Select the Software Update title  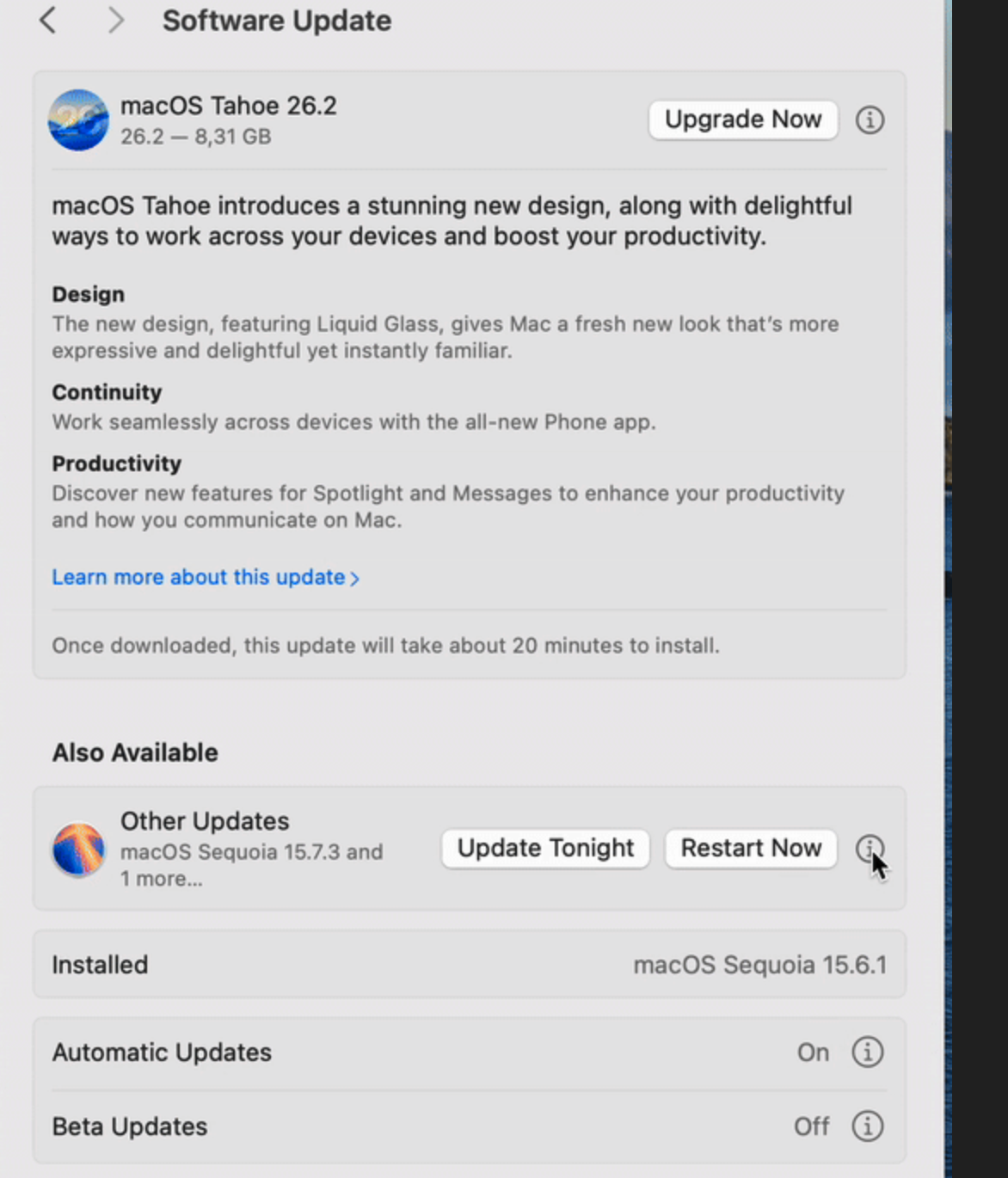tap(277, 21)
